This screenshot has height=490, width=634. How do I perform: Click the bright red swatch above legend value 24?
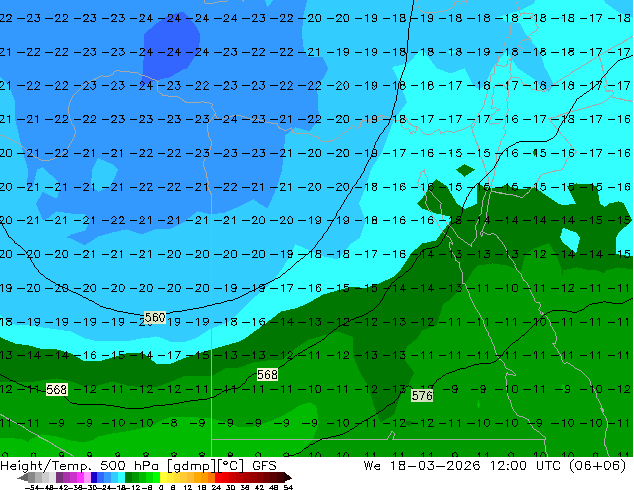[217, 477]
